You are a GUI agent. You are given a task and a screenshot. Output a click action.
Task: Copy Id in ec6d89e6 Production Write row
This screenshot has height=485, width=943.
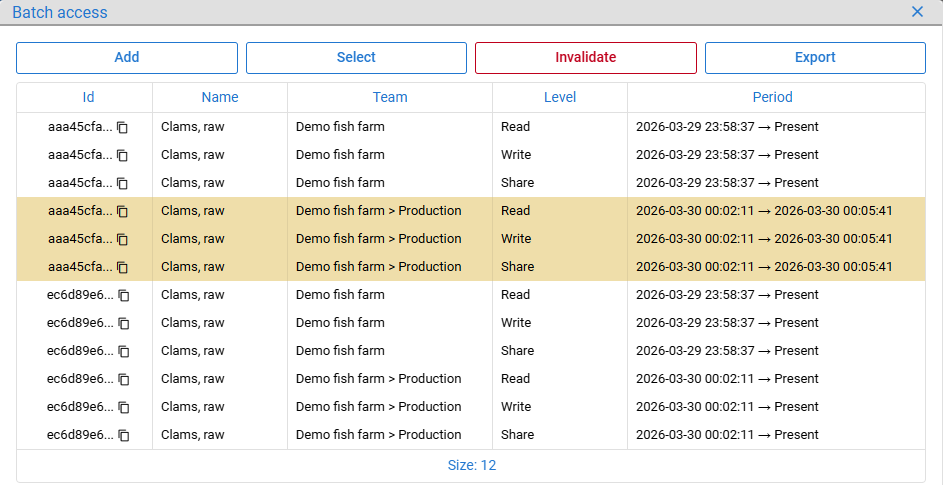(124, 407)
